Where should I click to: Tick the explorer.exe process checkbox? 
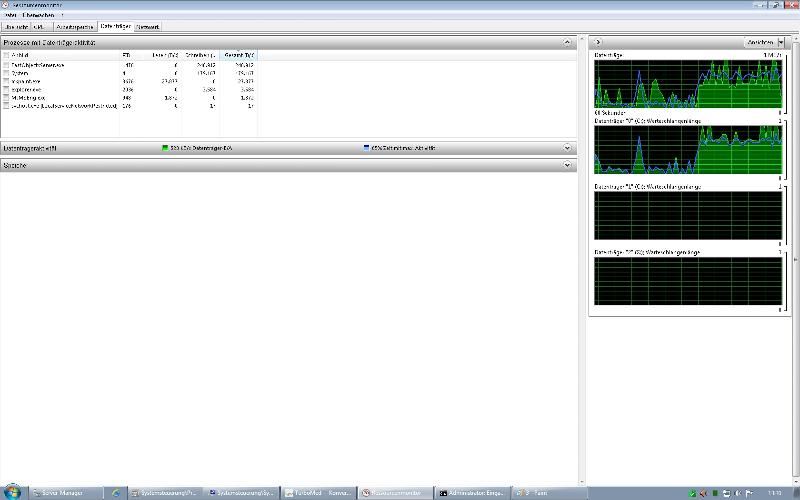(x=6, y=90)
